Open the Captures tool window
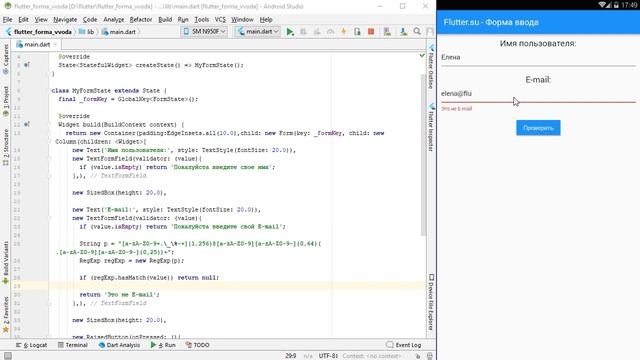 (x=6, y=59)
